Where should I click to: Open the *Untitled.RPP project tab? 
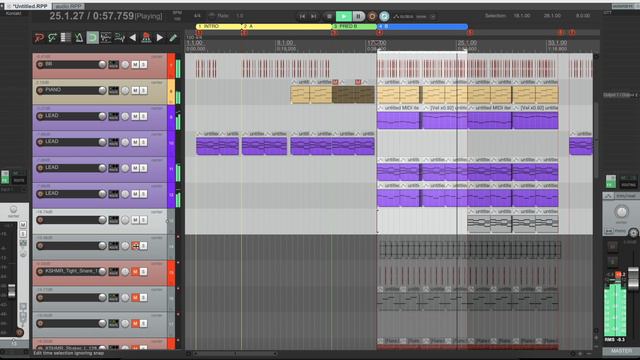pyautogui.click(x=29, y=6)
